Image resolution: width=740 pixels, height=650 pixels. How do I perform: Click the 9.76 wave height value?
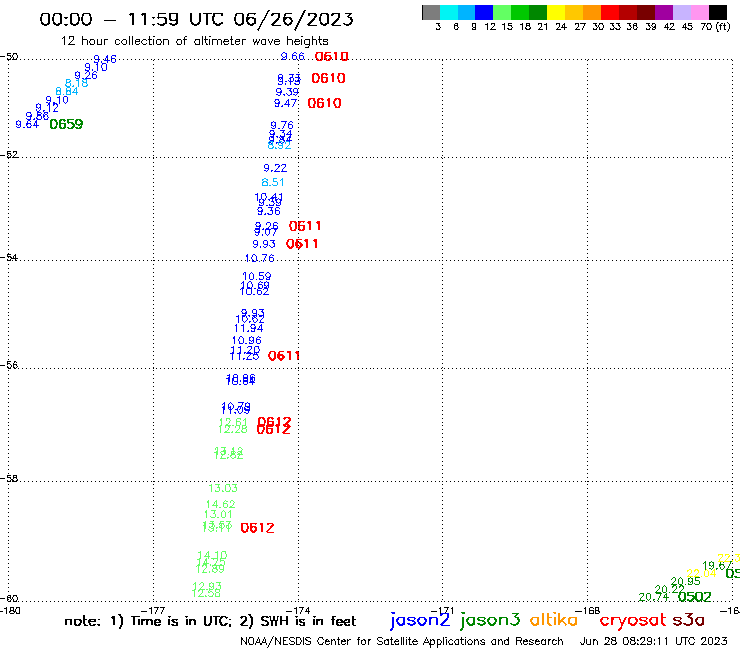pyautogui.click(x=282, y=125)
